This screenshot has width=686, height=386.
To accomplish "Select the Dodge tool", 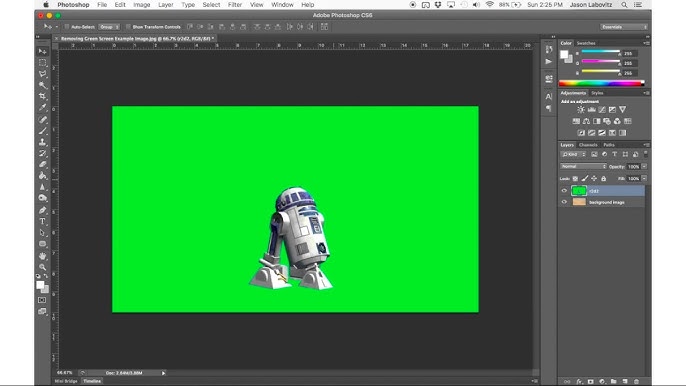I will pyautogui.click(x=42, y=199).
